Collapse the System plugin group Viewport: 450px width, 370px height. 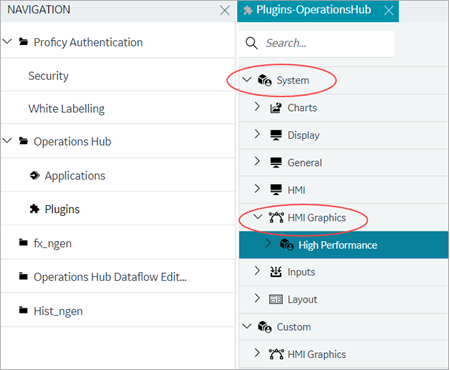pyautogui.click(x=247, y=80)
